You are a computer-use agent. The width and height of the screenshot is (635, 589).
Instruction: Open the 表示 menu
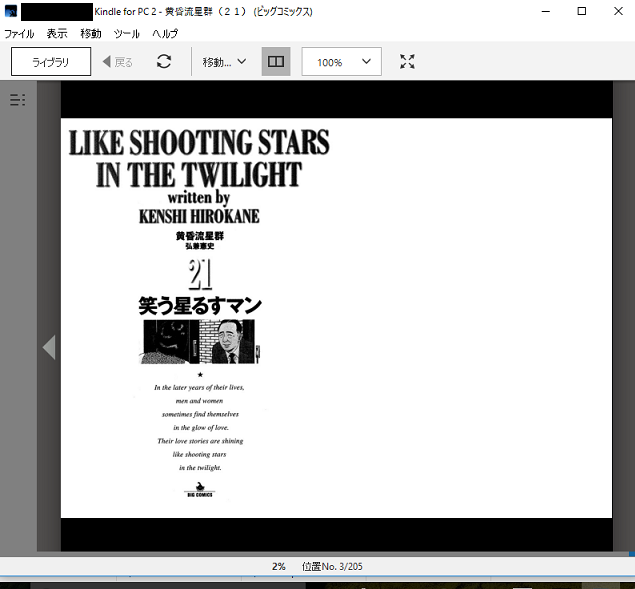coord(57,34)
